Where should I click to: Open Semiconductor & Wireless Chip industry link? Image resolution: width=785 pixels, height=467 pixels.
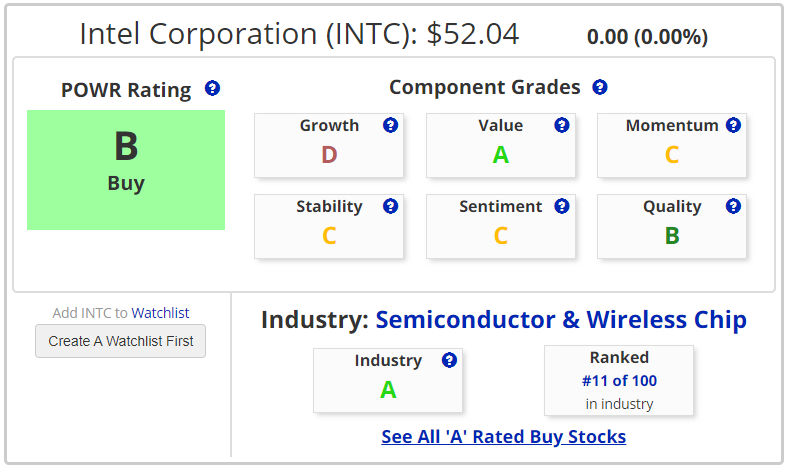[x=561, y=319]
